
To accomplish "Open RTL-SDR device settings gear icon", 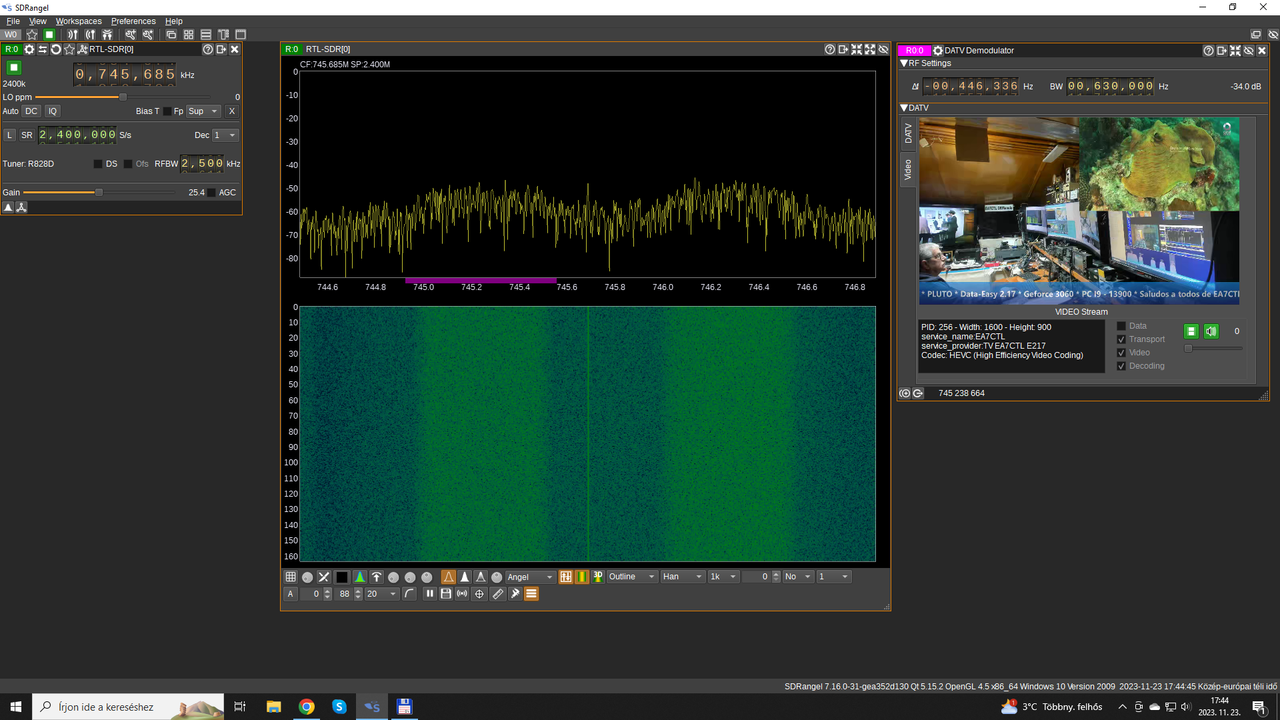I will 29,49.
